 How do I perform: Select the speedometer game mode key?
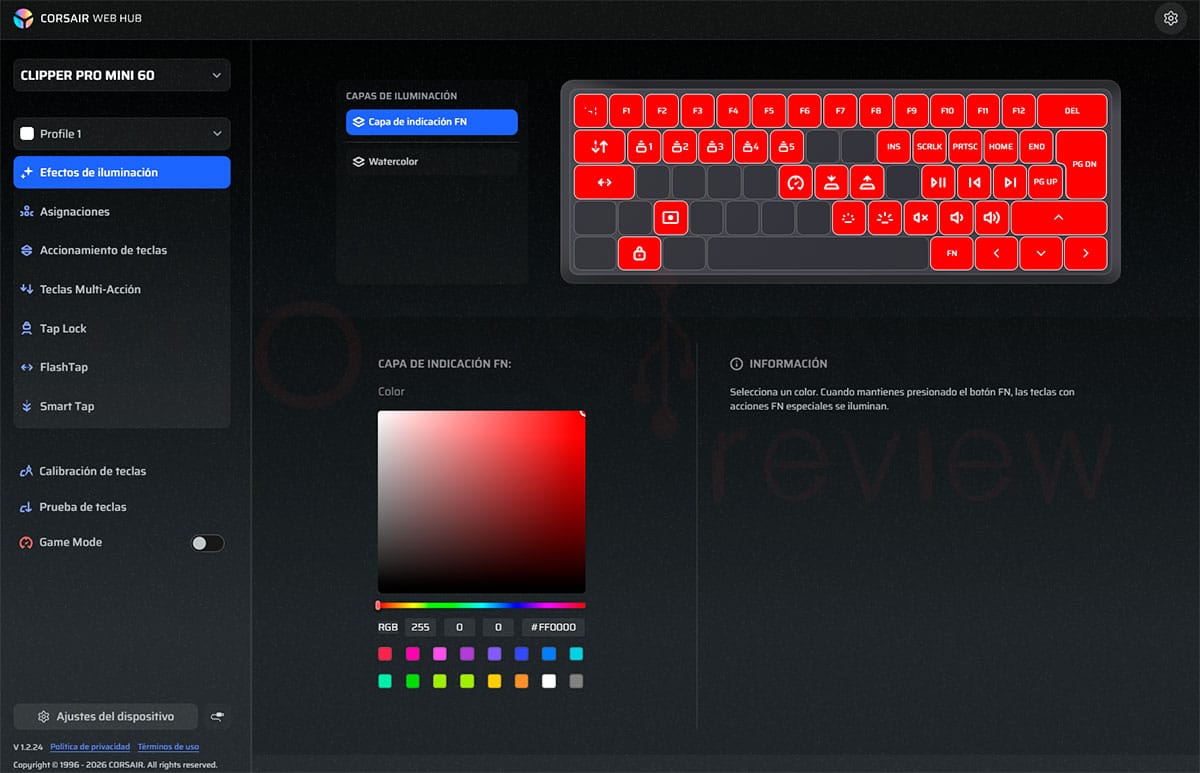click(796, 182)
